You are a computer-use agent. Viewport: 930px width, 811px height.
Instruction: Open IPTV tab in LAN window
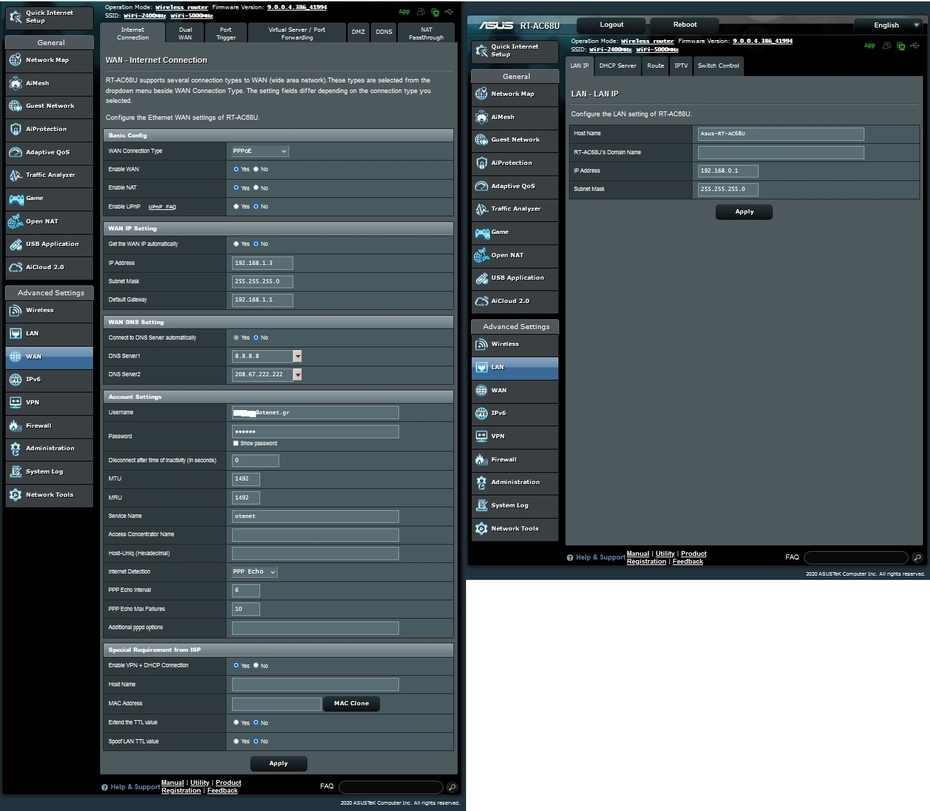pos(681,66)
